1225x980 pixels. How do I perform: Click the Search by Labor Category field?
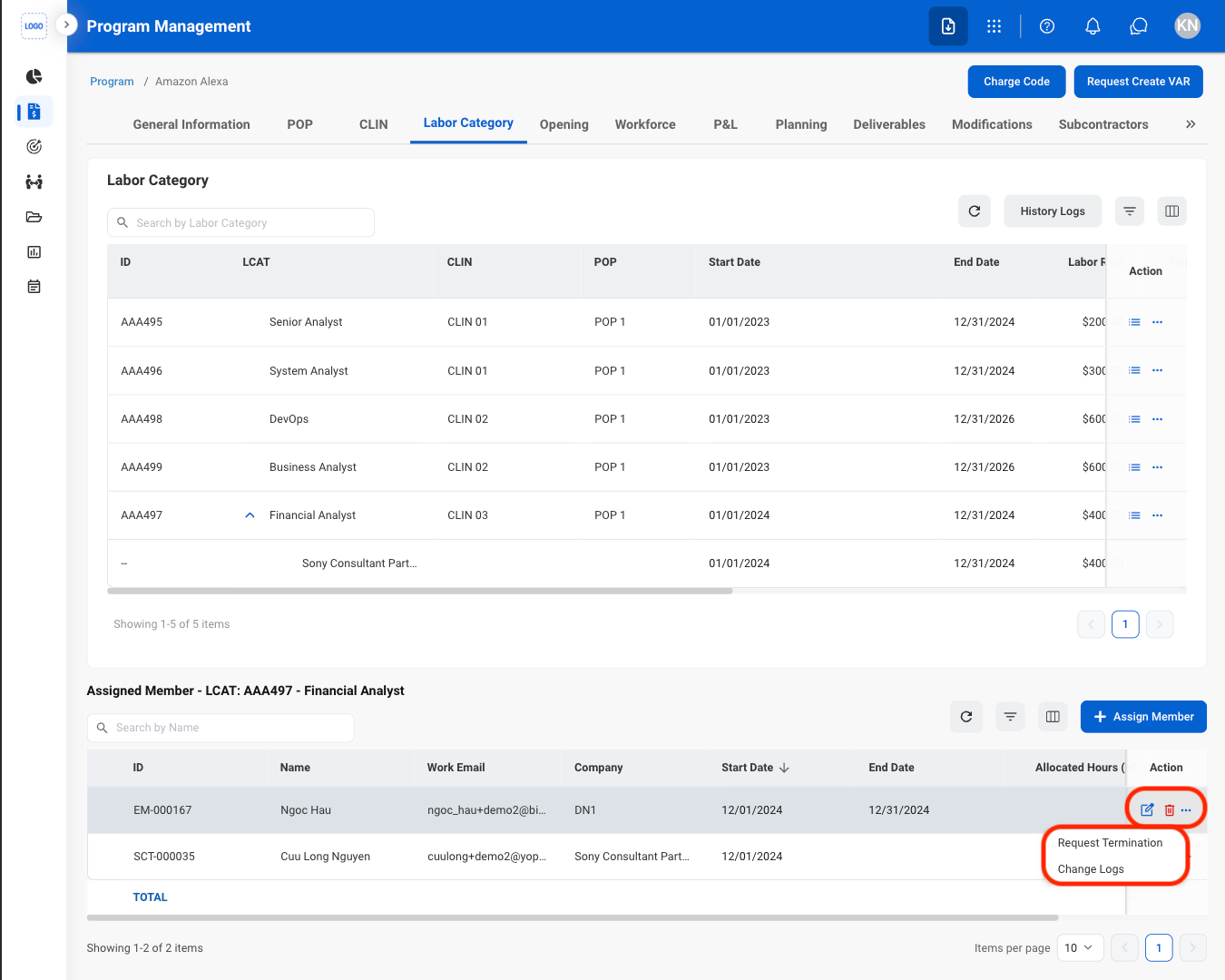(x=240, y=222)
